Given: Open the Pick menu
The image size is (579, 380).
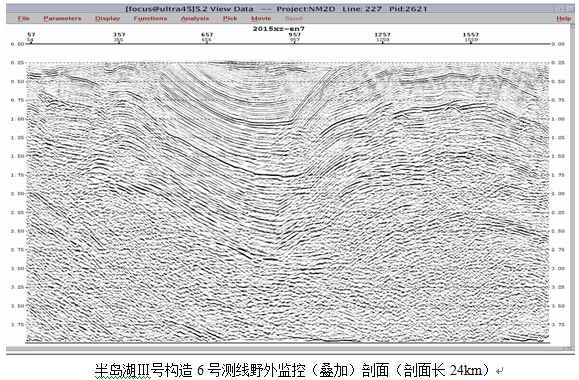Looking at the screenshot, I should [230, 18].
